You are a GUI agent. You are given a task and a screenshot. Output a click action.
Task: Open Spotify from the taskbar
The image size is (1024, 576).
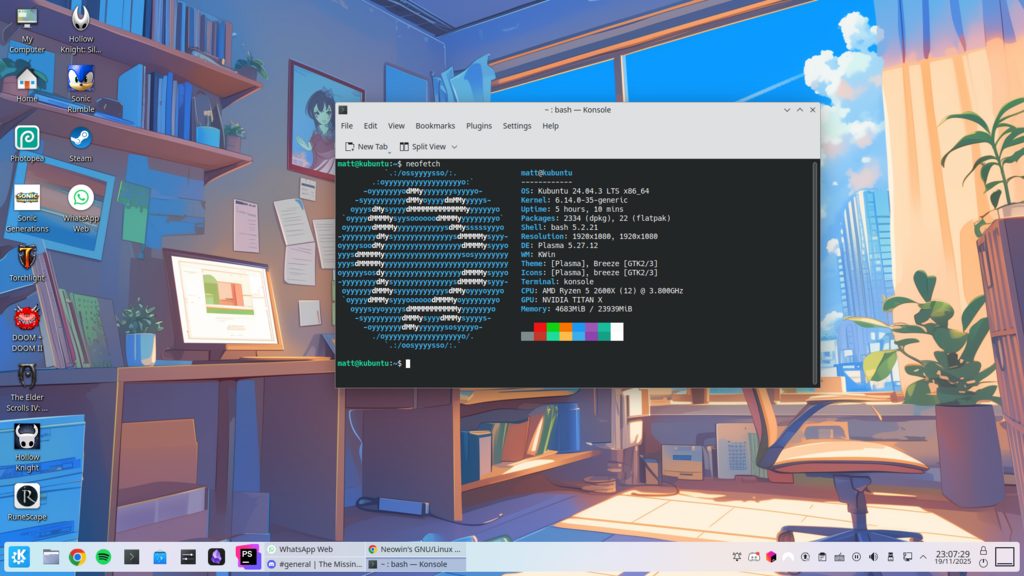(x=103, y=557)
